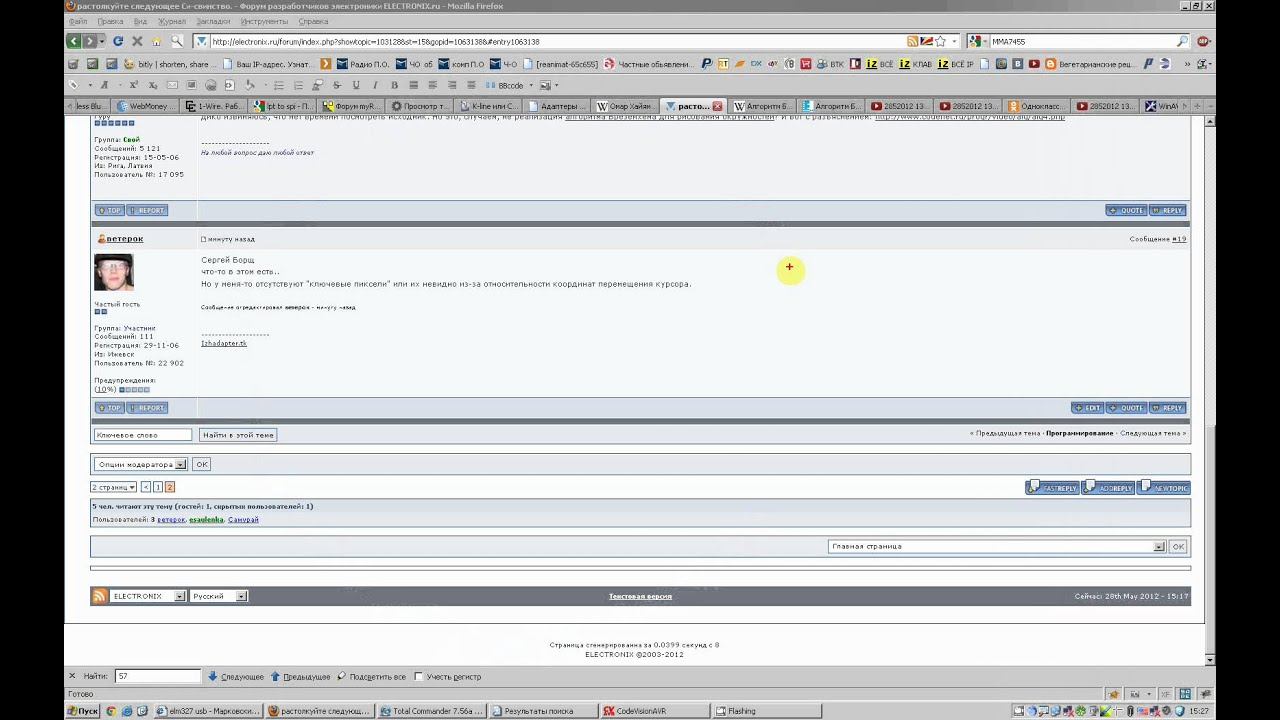Image resolution: width=1280 pixels, height=720 pixels.
Task: Open the BBcode dropdown in the toolbar
Action: [529, 85]
